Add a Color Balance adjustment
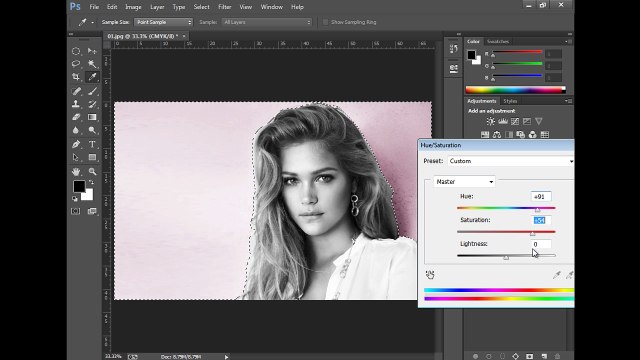 [x=497, y=135]
